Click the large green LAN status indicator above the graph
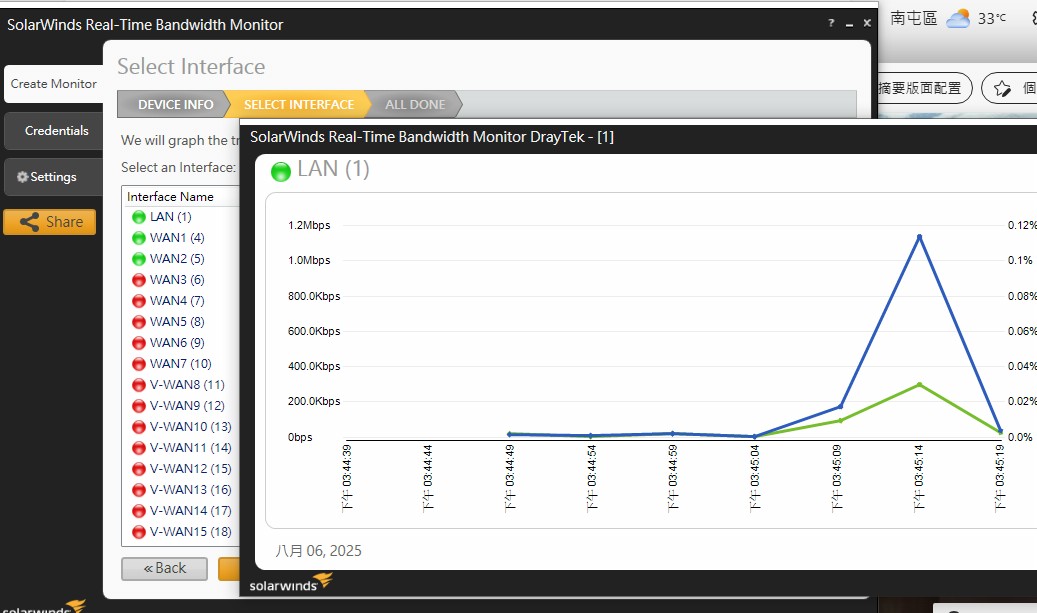Image resolution: width=1037 pixels, height=613 pixels. (281, 170)
